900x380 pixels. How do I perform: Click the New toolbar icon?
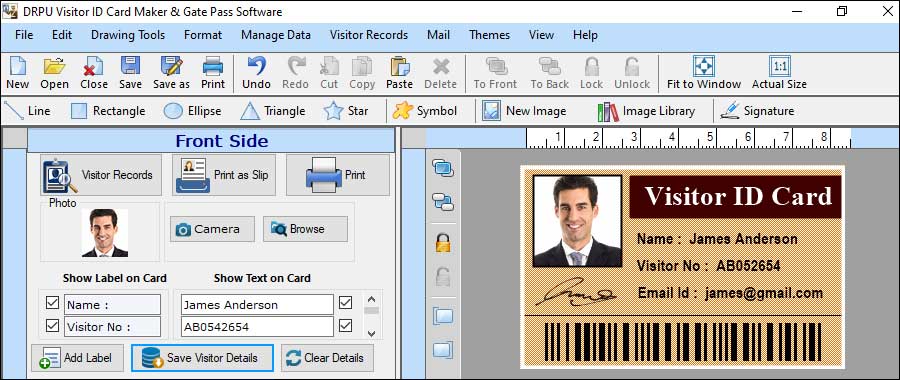pos(17,66)
